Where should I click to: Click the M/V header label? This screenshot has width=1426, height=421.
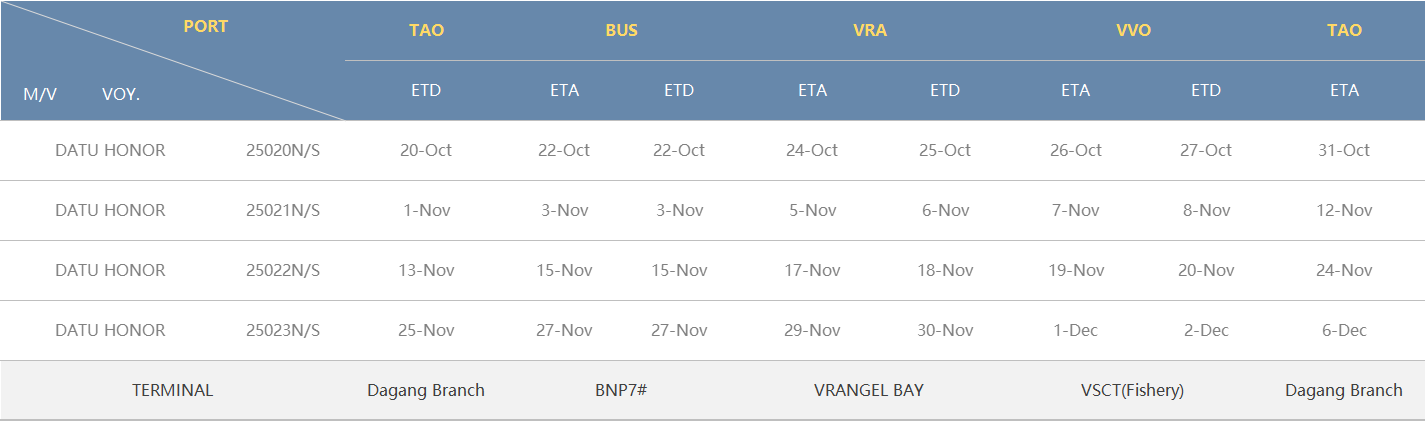coord(40,94)
